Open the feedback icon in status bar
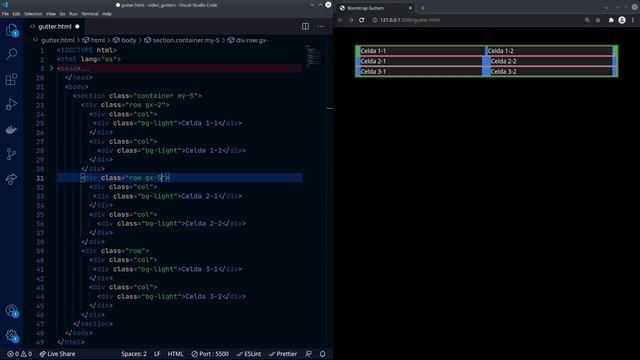 click(x=309, y=354)
